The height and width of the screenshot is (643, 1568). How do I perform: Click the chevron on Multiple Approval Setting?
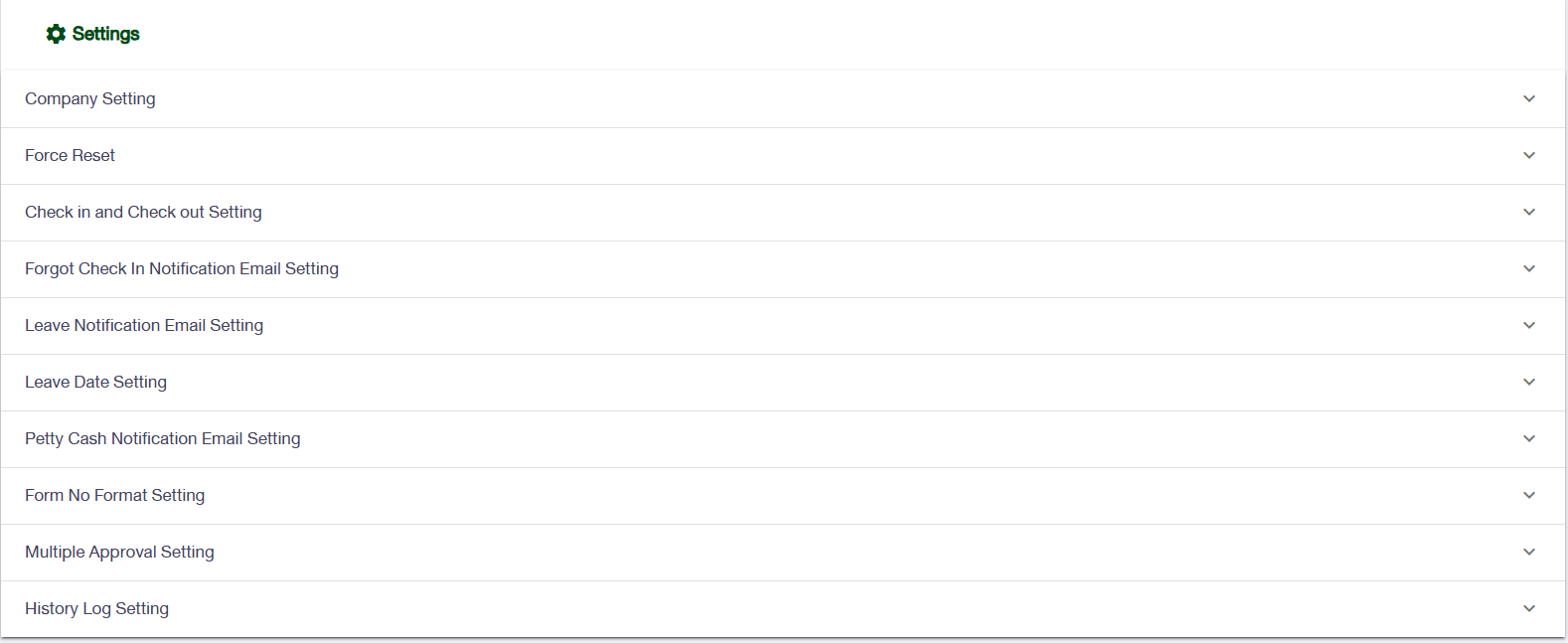coord(1527,551)
